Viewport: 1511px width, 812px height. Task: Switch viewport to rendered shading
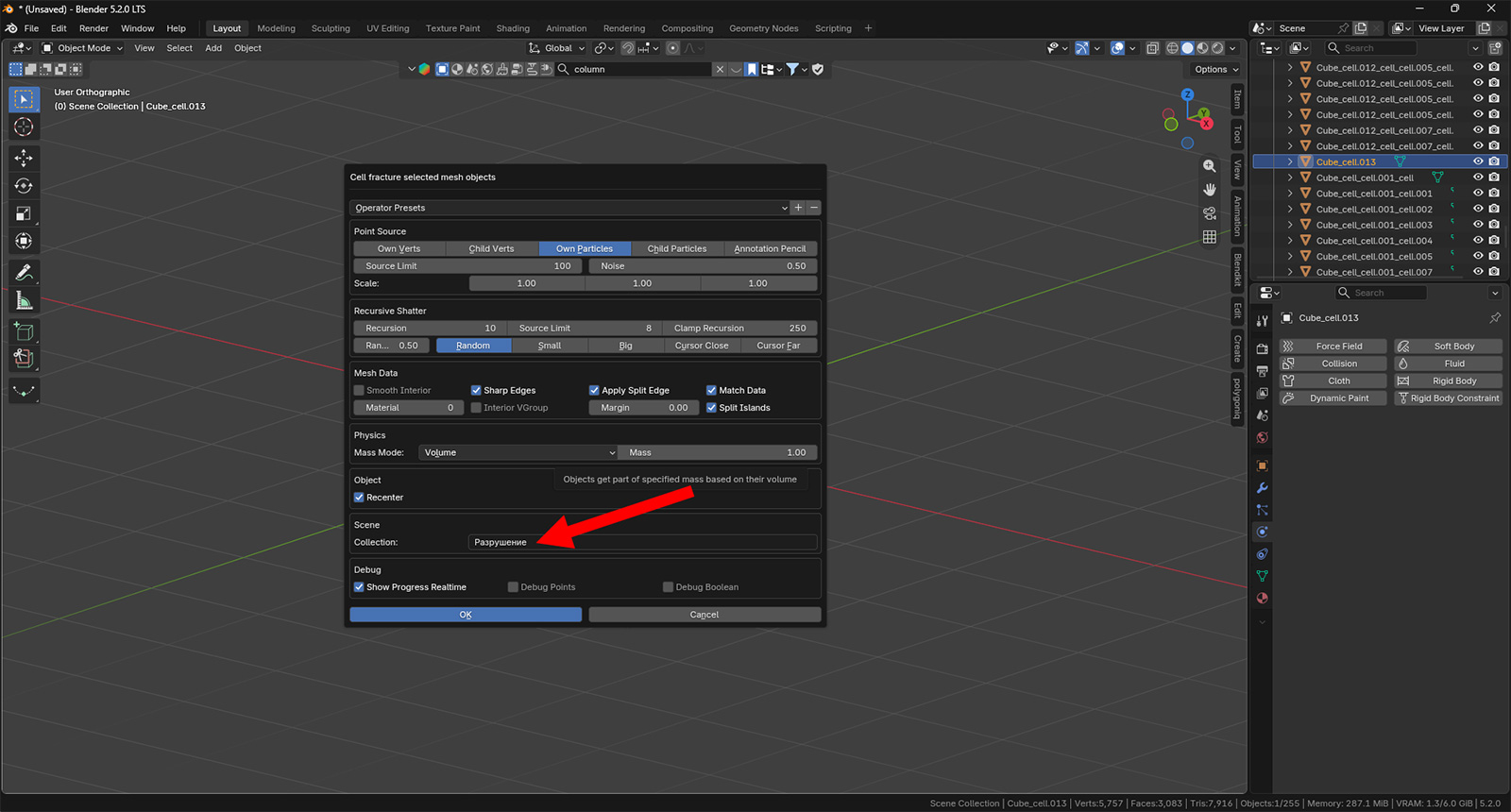pos(1218,48)
